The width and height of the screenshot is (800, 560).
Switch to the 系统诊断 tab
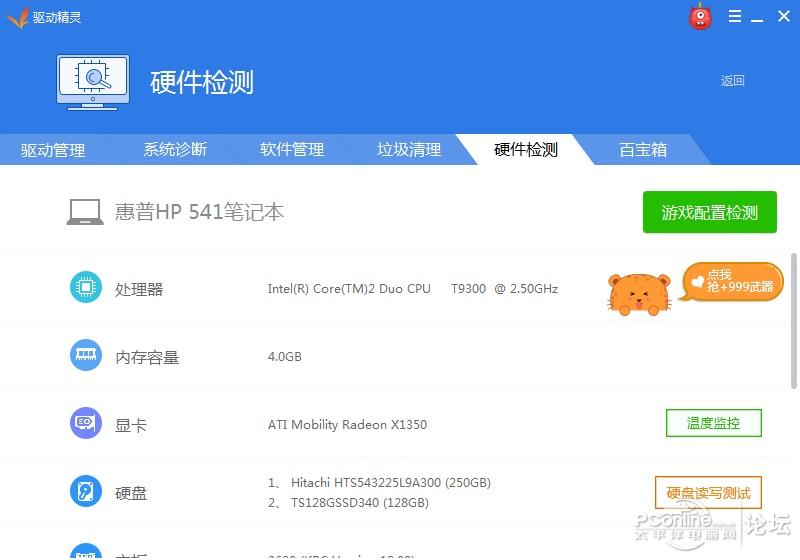click(175, 149)
